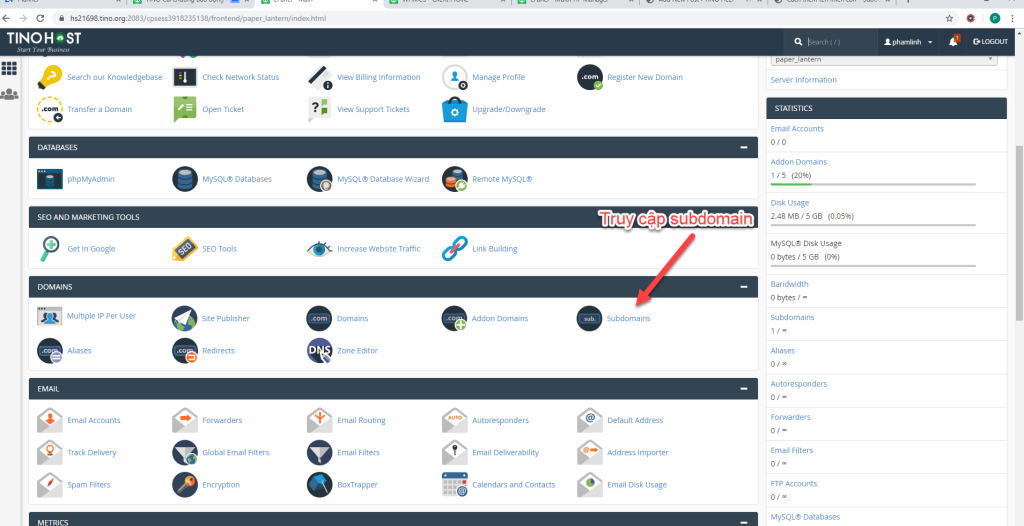1024x526 pixels.
Task: Open Email Accounts envelope icon
Action: point(50,420)
